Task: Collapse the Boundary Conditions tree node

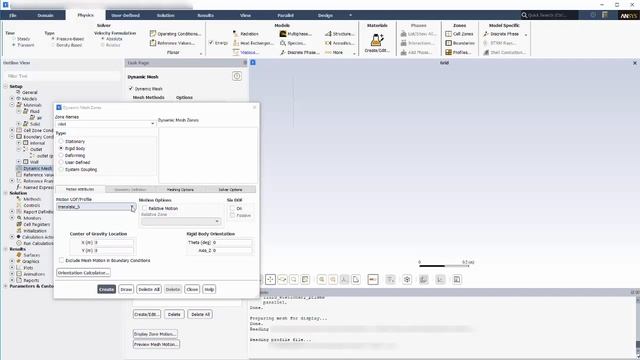Action: [12, 137]
